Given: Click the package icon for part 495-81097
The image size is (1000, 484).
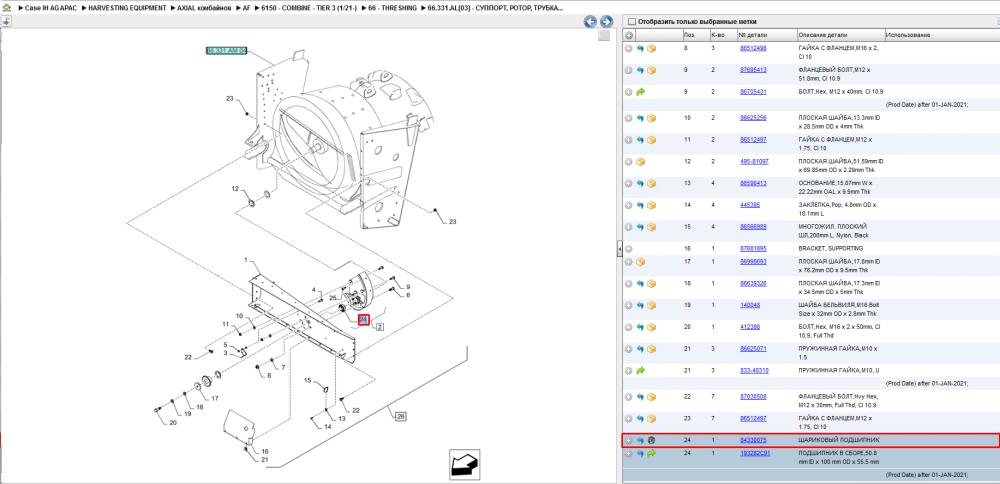Looking at the screenshot, I should [640, 162].
